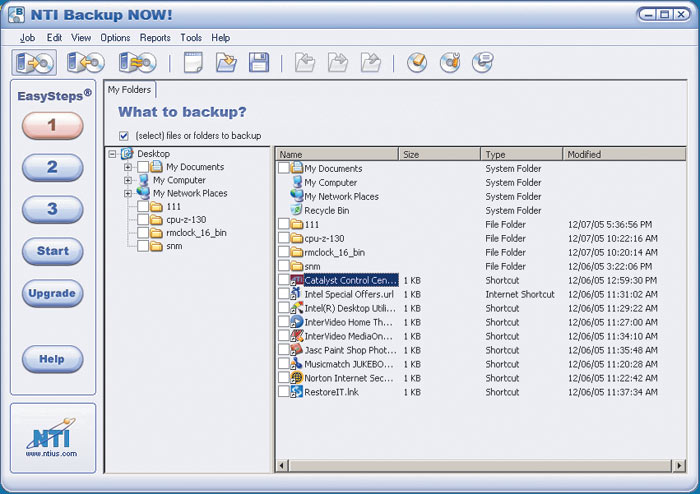The height and width of the screenshot is (494, 700).
Task: Check the My Documents box in the tree
Action: coord(143,167)
